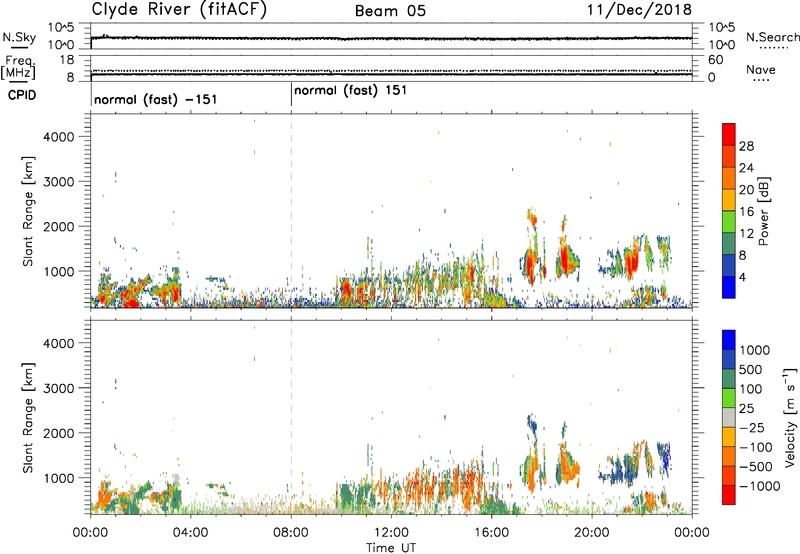Click the date '11/Dec/2018'
800x554 pixels.
pyautogui.click(x=639, y=10)
